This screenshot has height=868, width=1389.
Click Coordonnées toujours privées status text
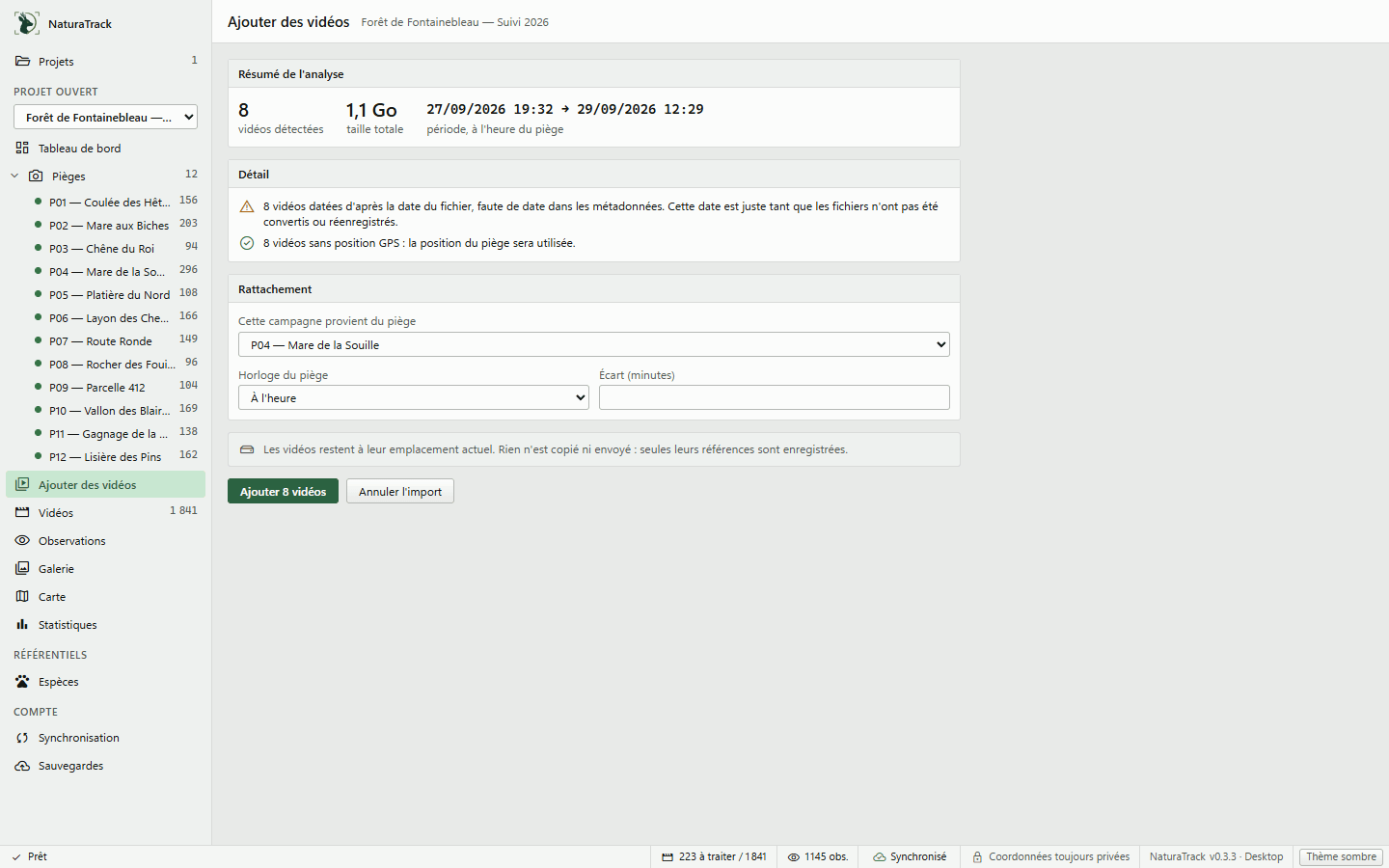coord(1059,856)
